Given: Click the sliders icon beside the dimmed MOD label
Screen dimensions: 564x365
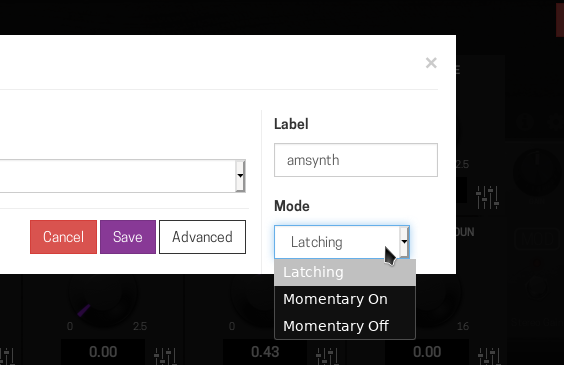Looking at the screenshot, I should [x=487, y=197].
